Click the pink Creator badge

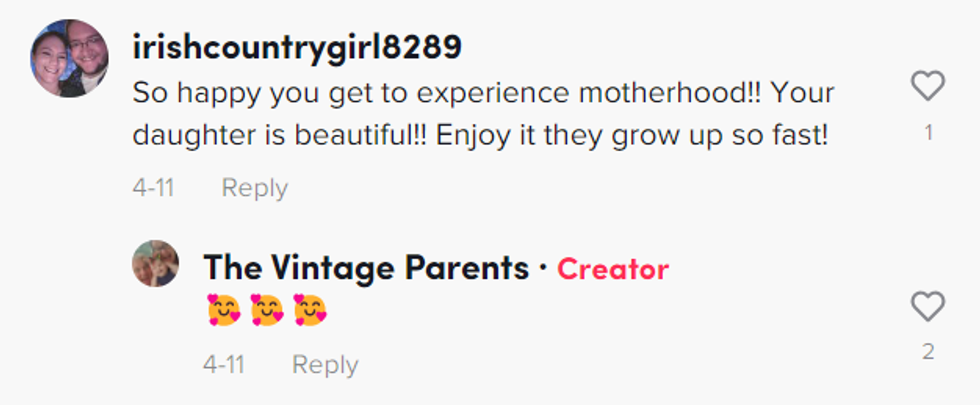click(x=613, y=269)
